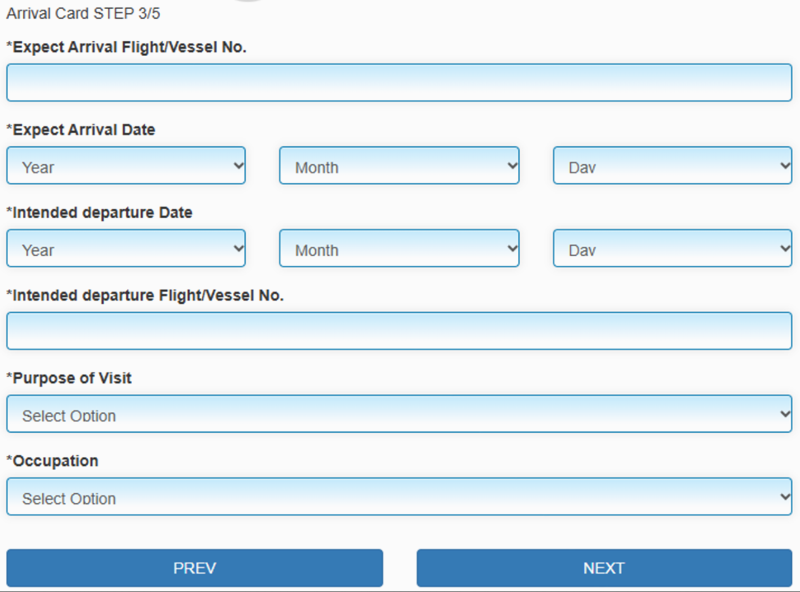The width and height of the screenshot is (800, 592).
Task: Open the Expect Arrival Date Day dropdown
Action: point(672,165)
